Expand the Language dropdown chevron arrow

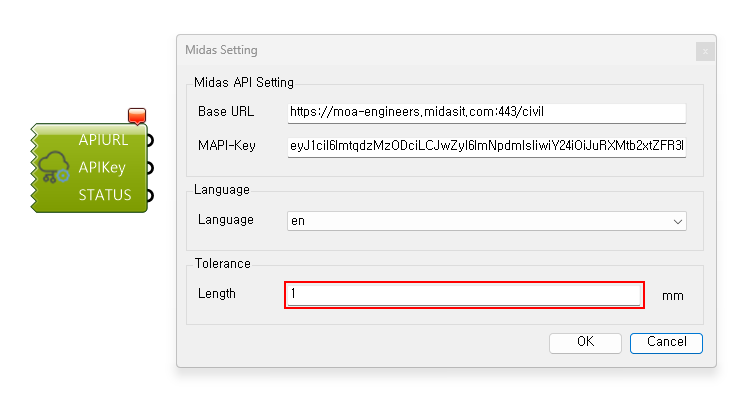(x=677, y=221)
